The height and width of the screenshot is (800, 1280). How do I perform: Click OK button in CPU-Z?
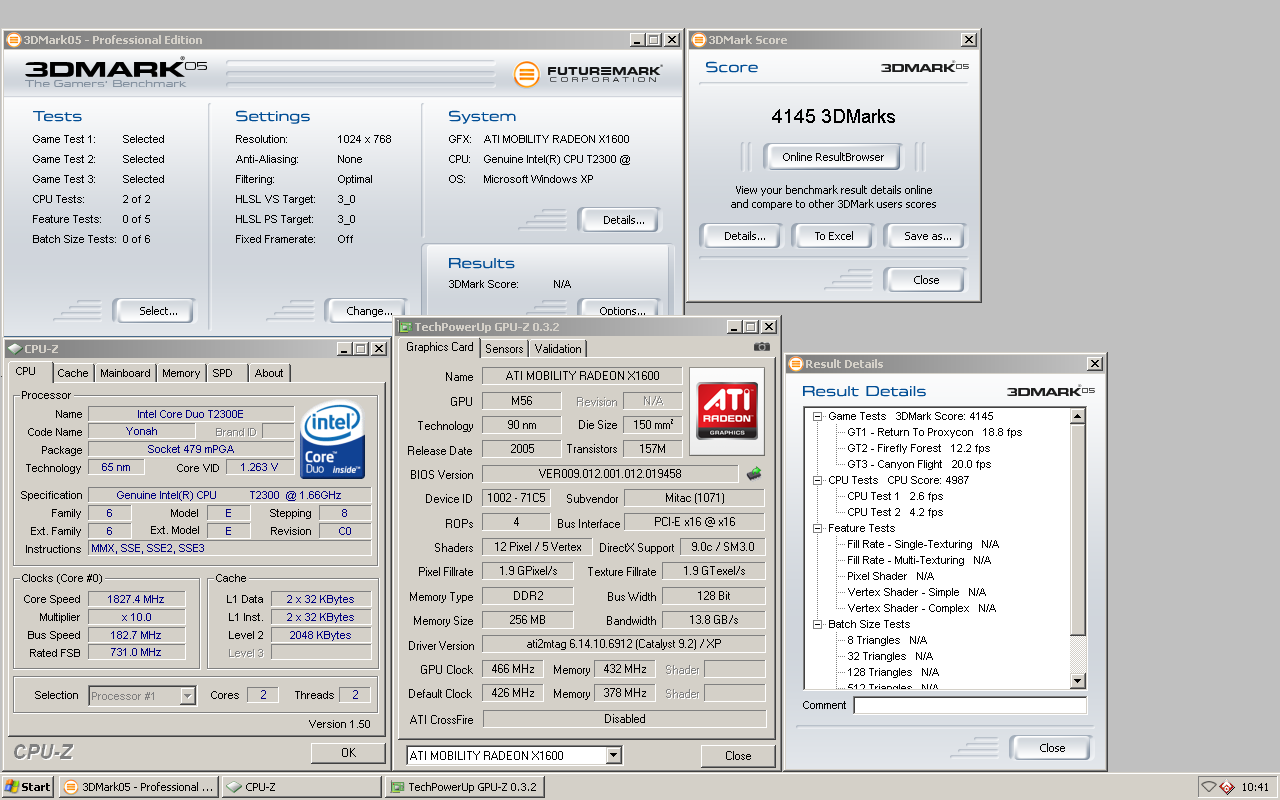coord(348,753)
